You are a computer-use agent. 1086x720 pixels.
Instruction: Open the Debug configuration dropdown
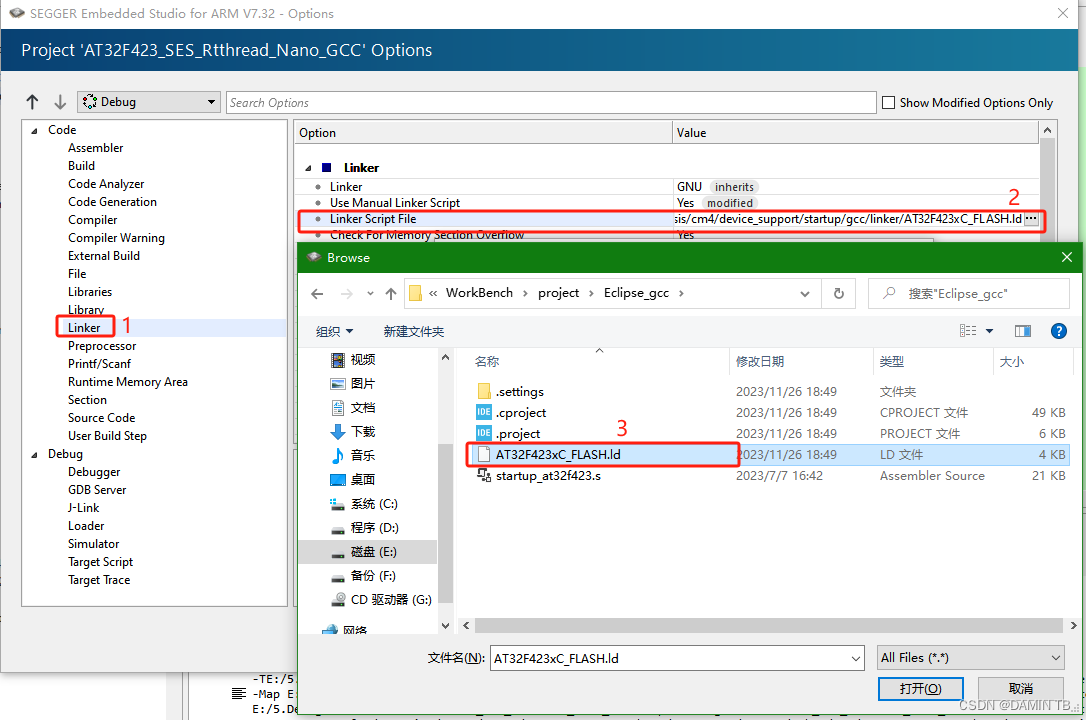[149, 102]
